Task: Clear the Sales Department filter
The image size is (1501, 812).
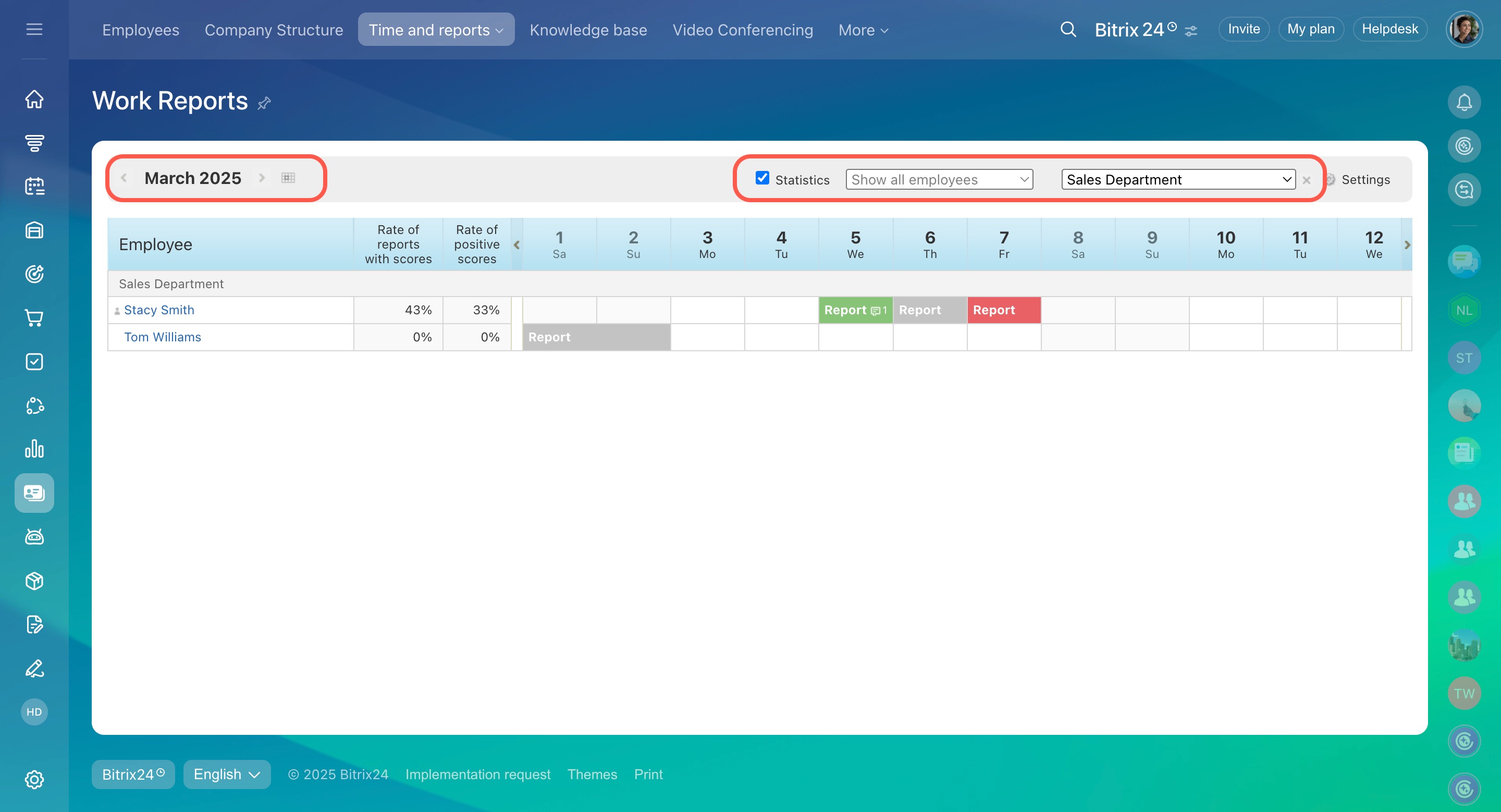Action: click(x=1307, y=180)
